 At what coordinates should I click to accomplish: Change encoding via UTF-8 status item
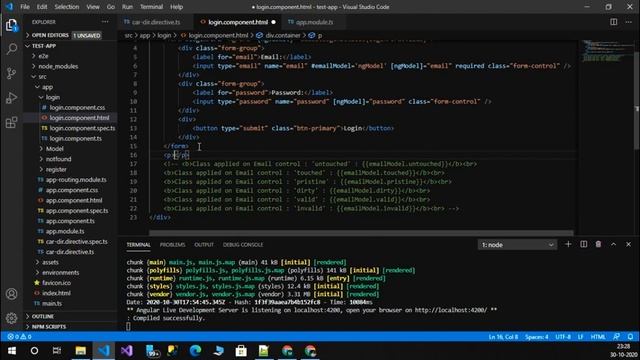(563, 337)
